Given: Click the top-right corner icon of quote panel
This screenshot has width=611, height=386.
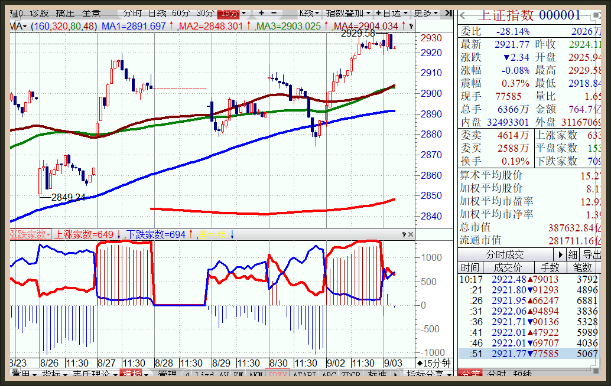Looking at the screenshot, I should [596, 16].
